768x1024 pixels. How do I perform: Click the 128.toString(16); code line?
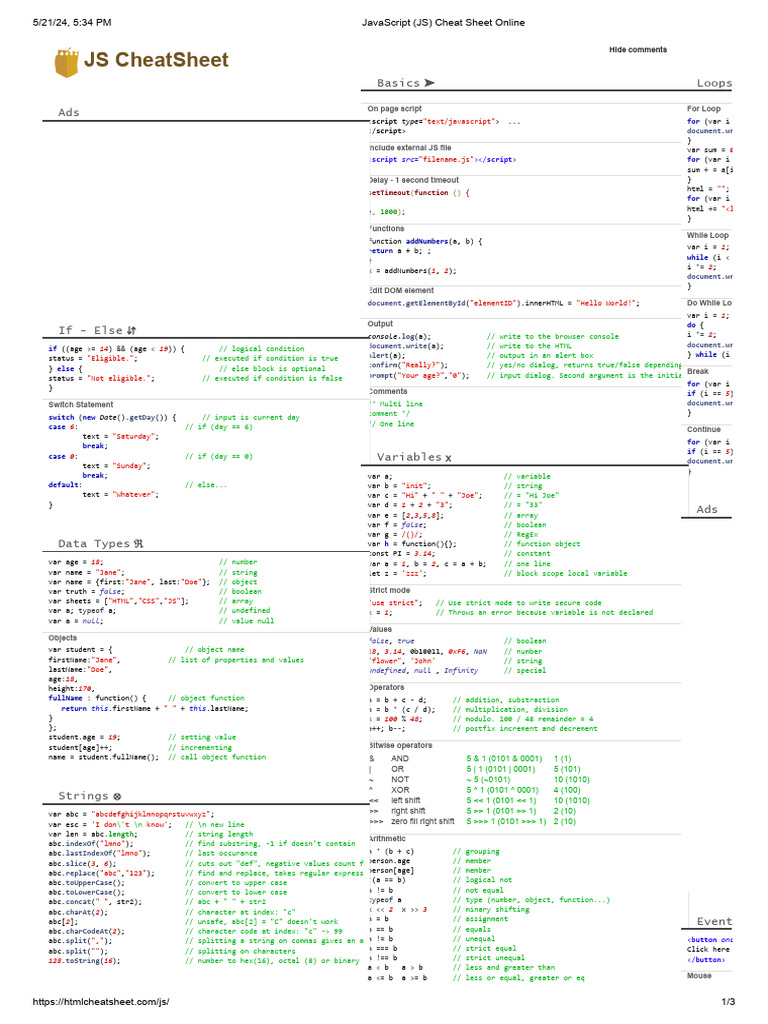tap(84, 961)
